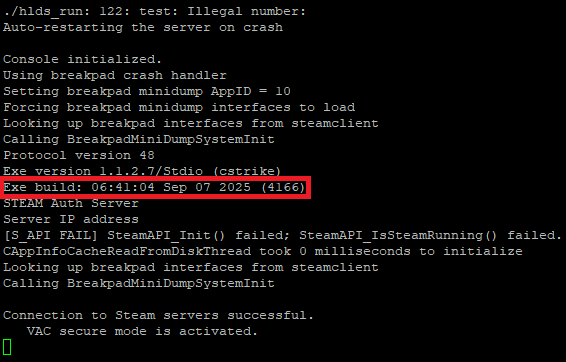Click the hlds_run Illegal number error line

tap(154, 12)
